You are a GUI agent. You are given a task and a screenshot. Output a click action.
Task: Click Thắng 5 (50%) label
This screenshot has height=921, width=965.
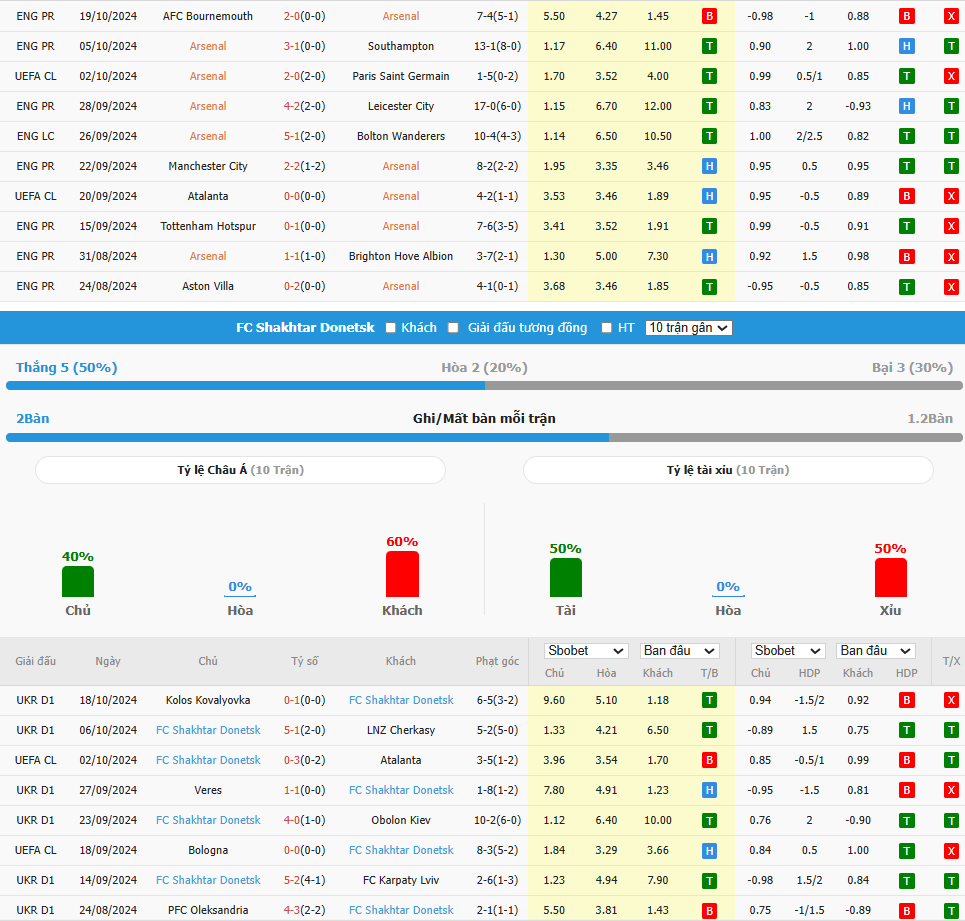click(x=66, y=368)
